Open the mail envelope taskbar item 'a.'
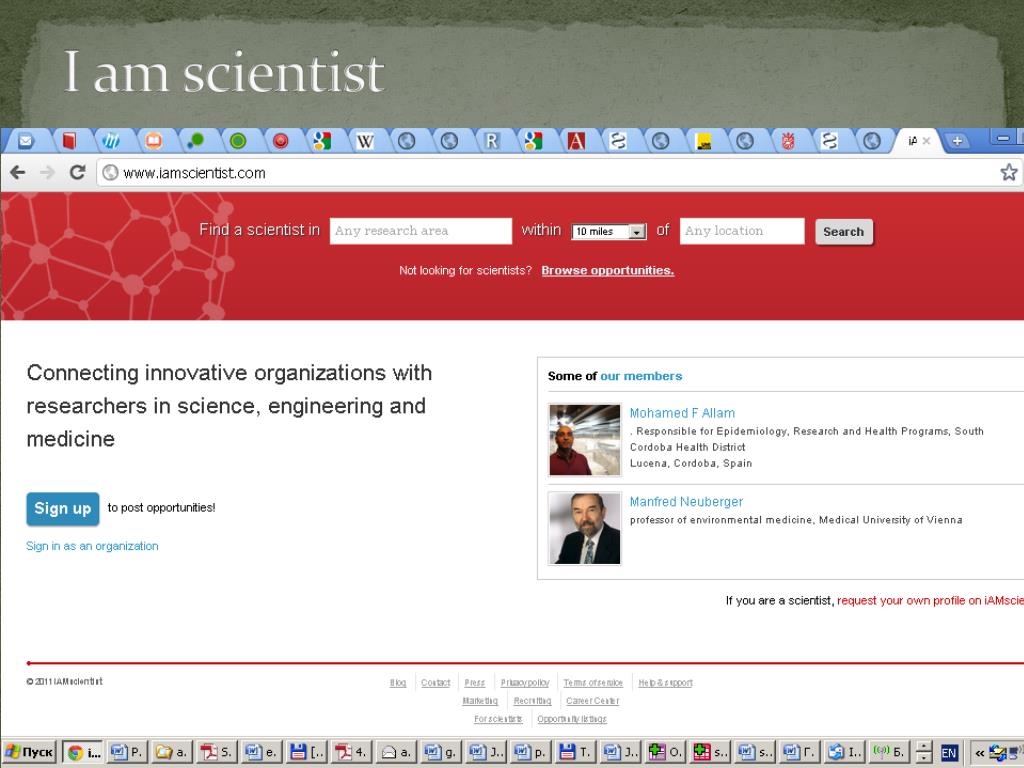This screenshot has height=768, width=1024. point(396,752)
